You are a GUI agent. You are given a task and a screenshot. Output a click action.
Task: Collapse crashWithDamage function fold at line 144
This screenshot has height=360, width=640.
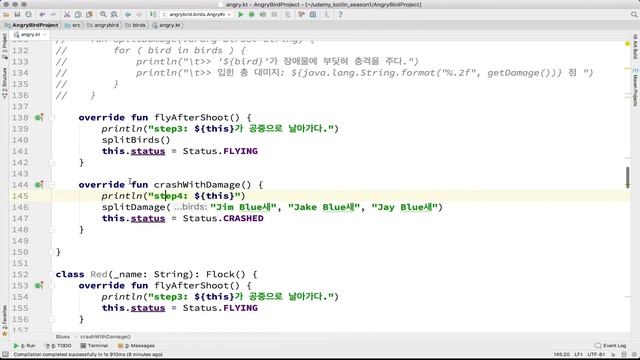click(52, 185)
